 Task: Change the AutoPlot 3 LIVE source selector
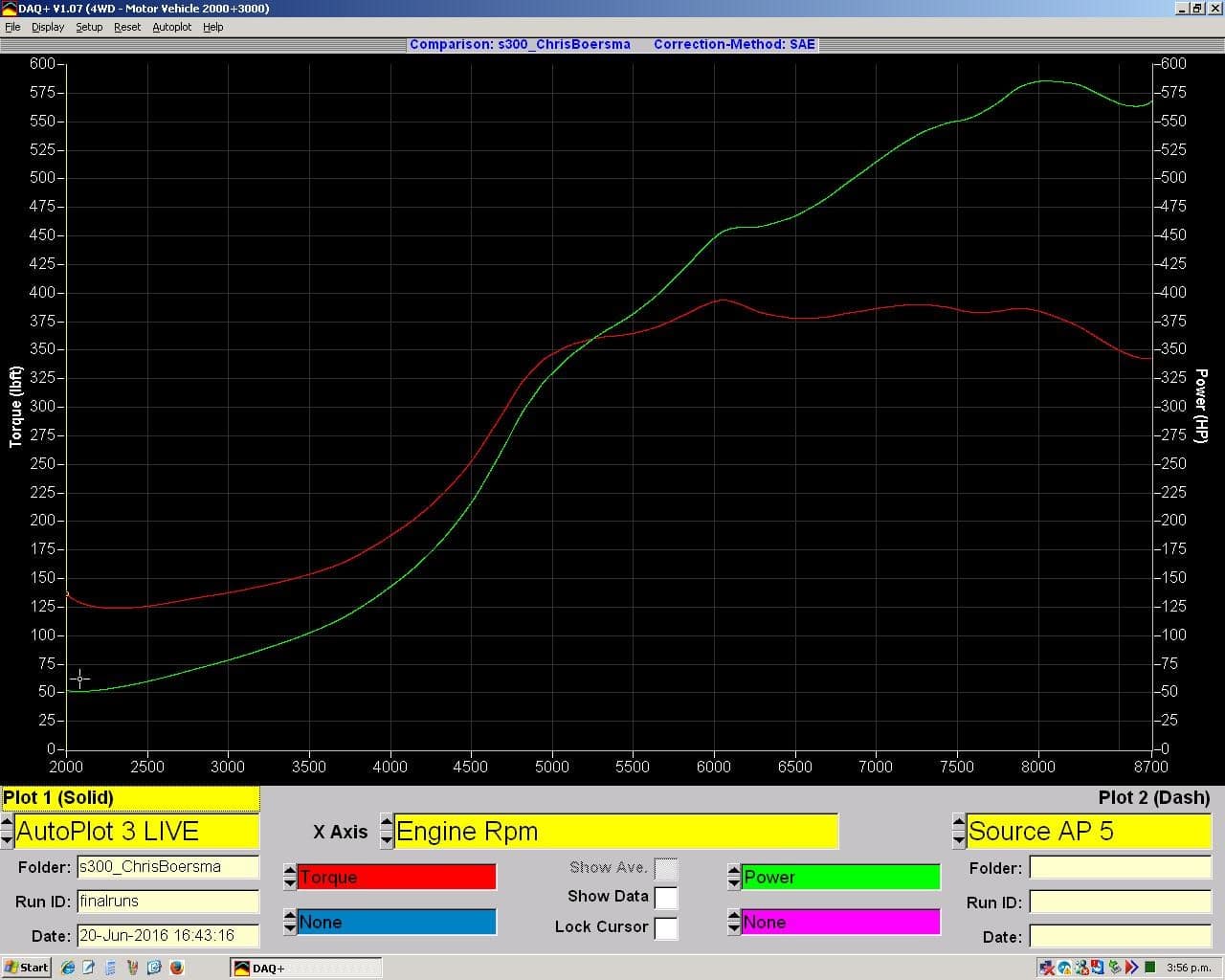click(x=136, y=832)
